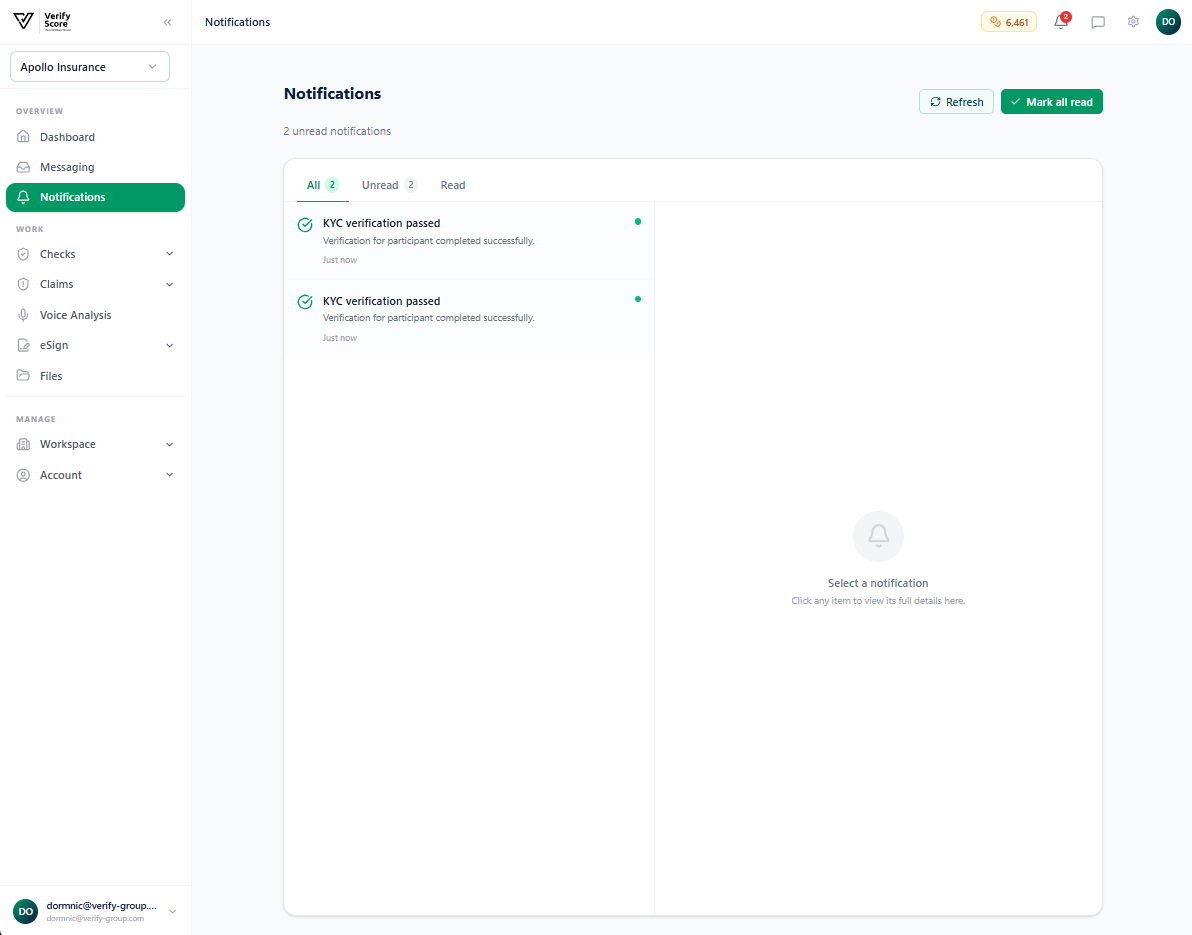Click the Messaging inbox icon

point(24,167)
